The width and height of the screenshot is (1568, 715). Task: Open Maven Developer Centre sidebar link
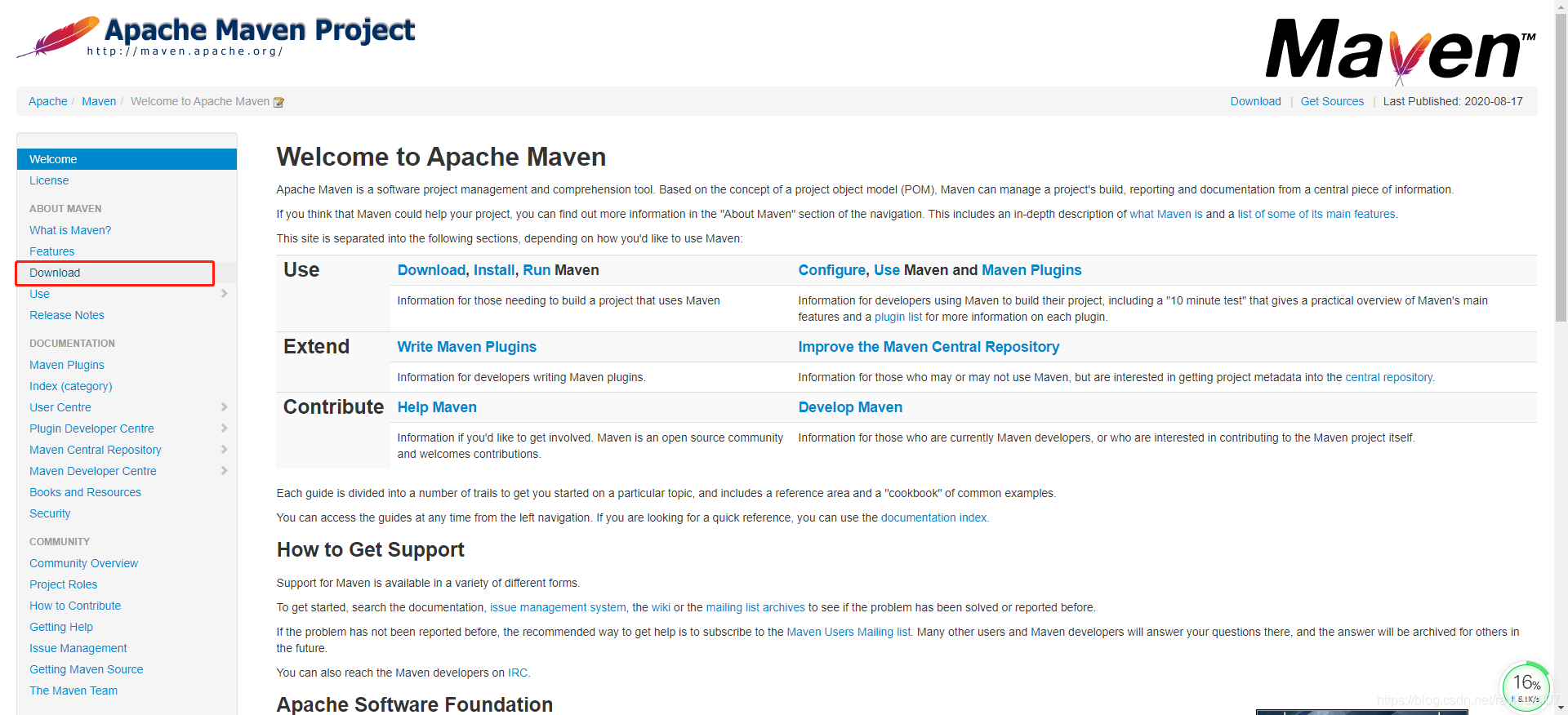[x=93, y=471]
